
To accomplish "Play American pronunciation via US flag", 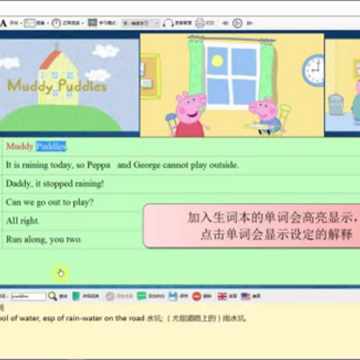I will [x=246, y=296].
